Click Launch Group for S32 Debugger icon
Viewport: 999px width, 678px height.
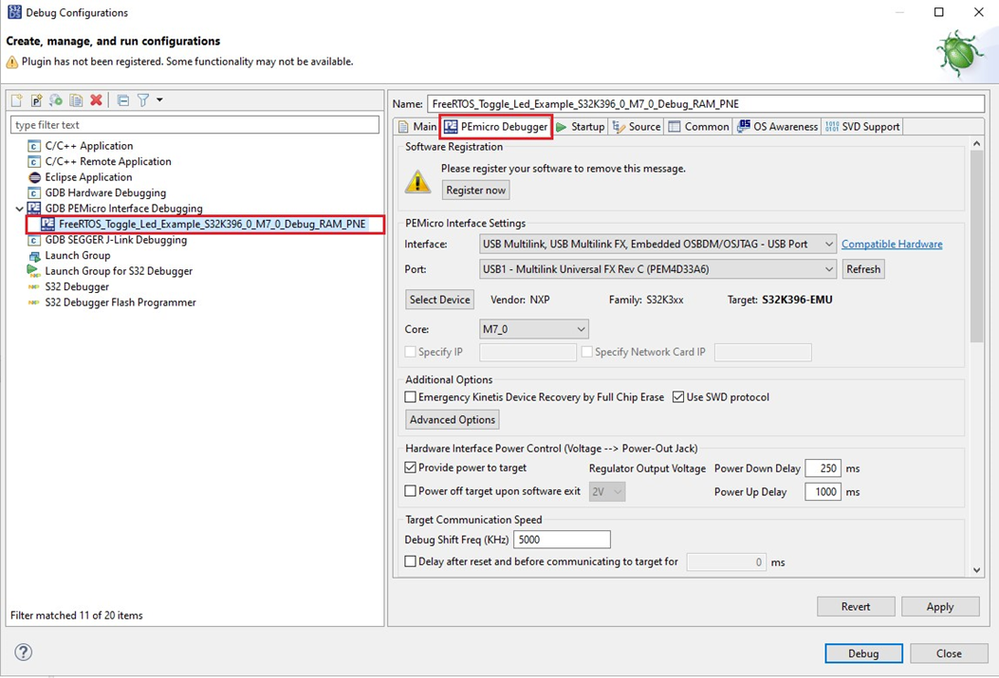(34, 271)
